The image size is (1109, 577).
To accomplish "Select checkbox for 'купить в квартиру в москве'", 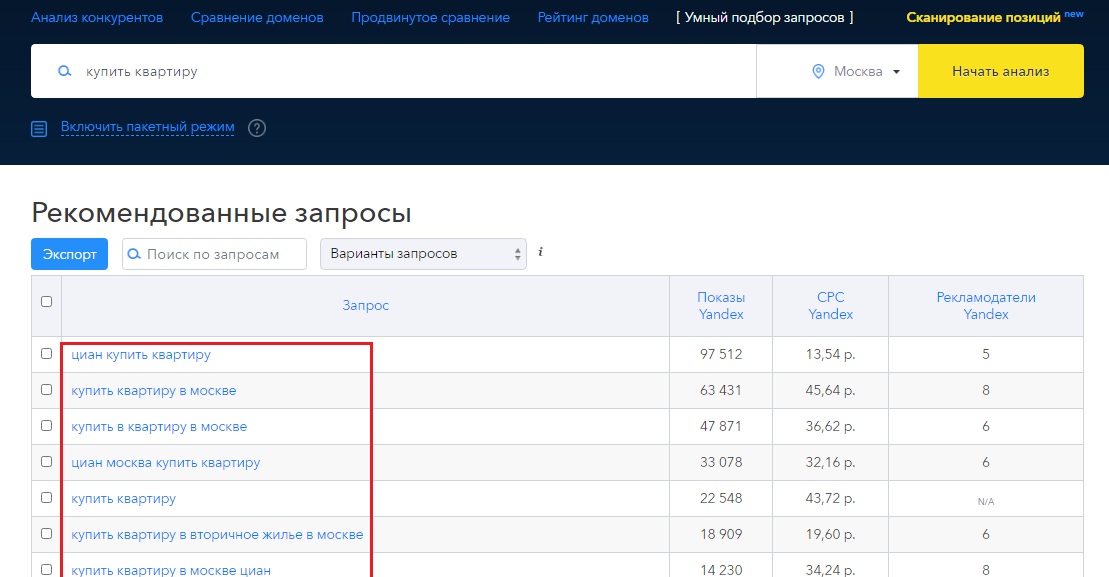I will (x=47, y=426).
